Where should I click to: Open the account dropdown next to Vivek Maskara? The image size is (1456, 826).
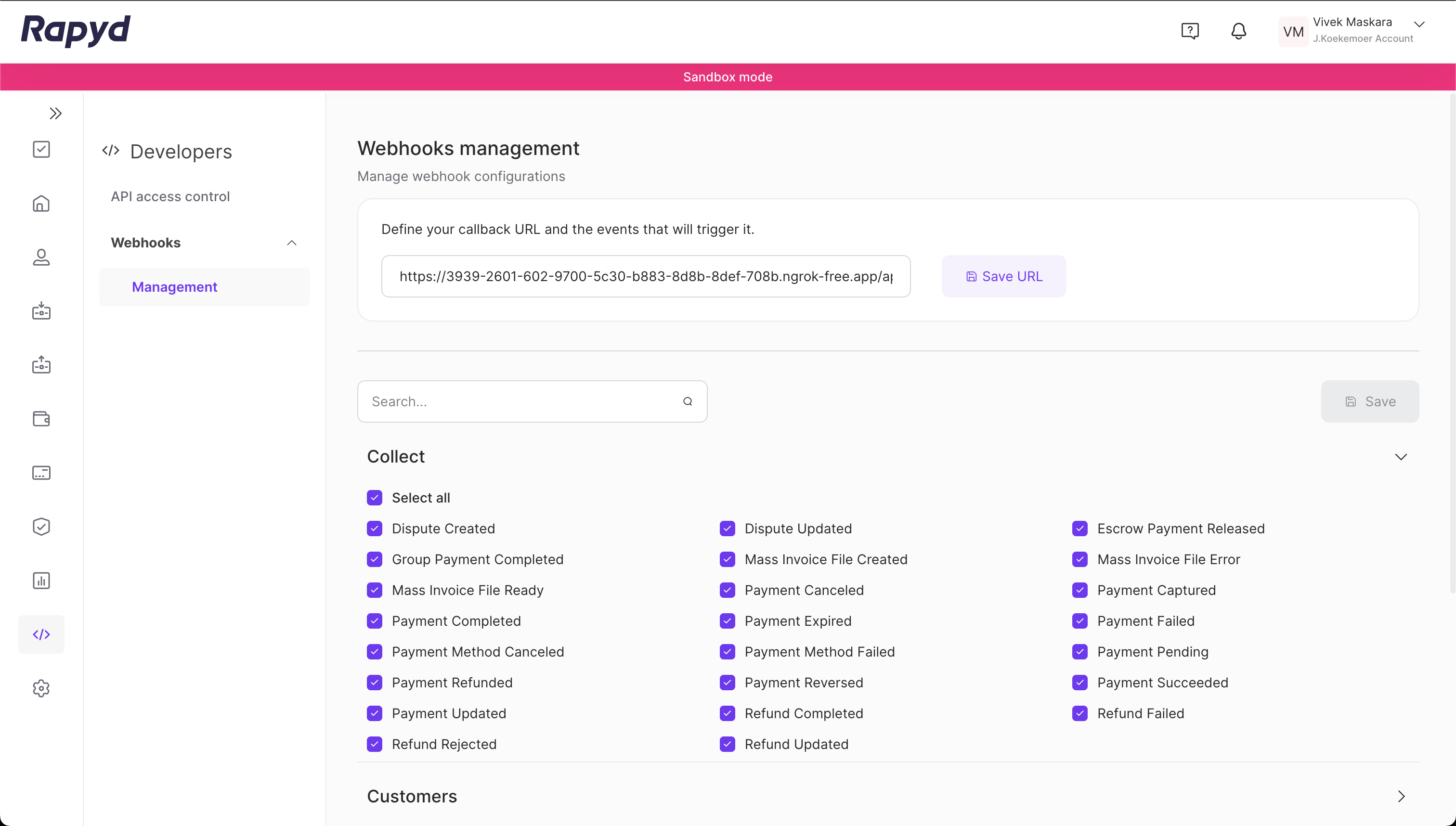tap(1419, 25)
